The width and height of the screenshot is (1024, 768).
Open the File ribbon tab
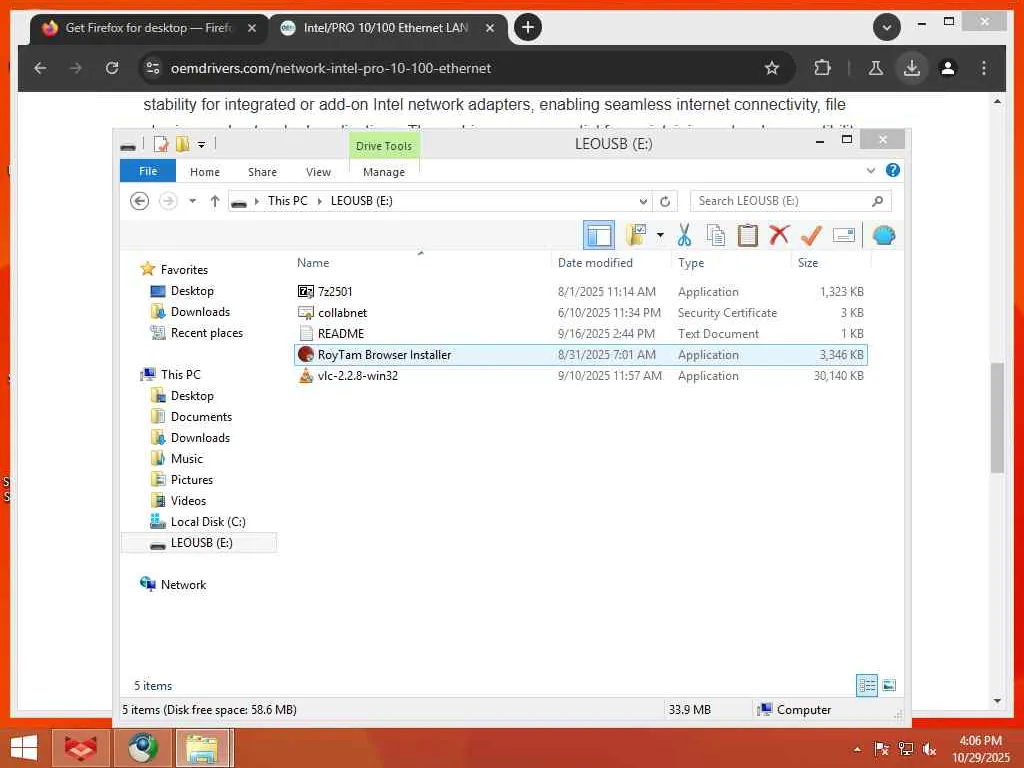click(x=148, y=171)
